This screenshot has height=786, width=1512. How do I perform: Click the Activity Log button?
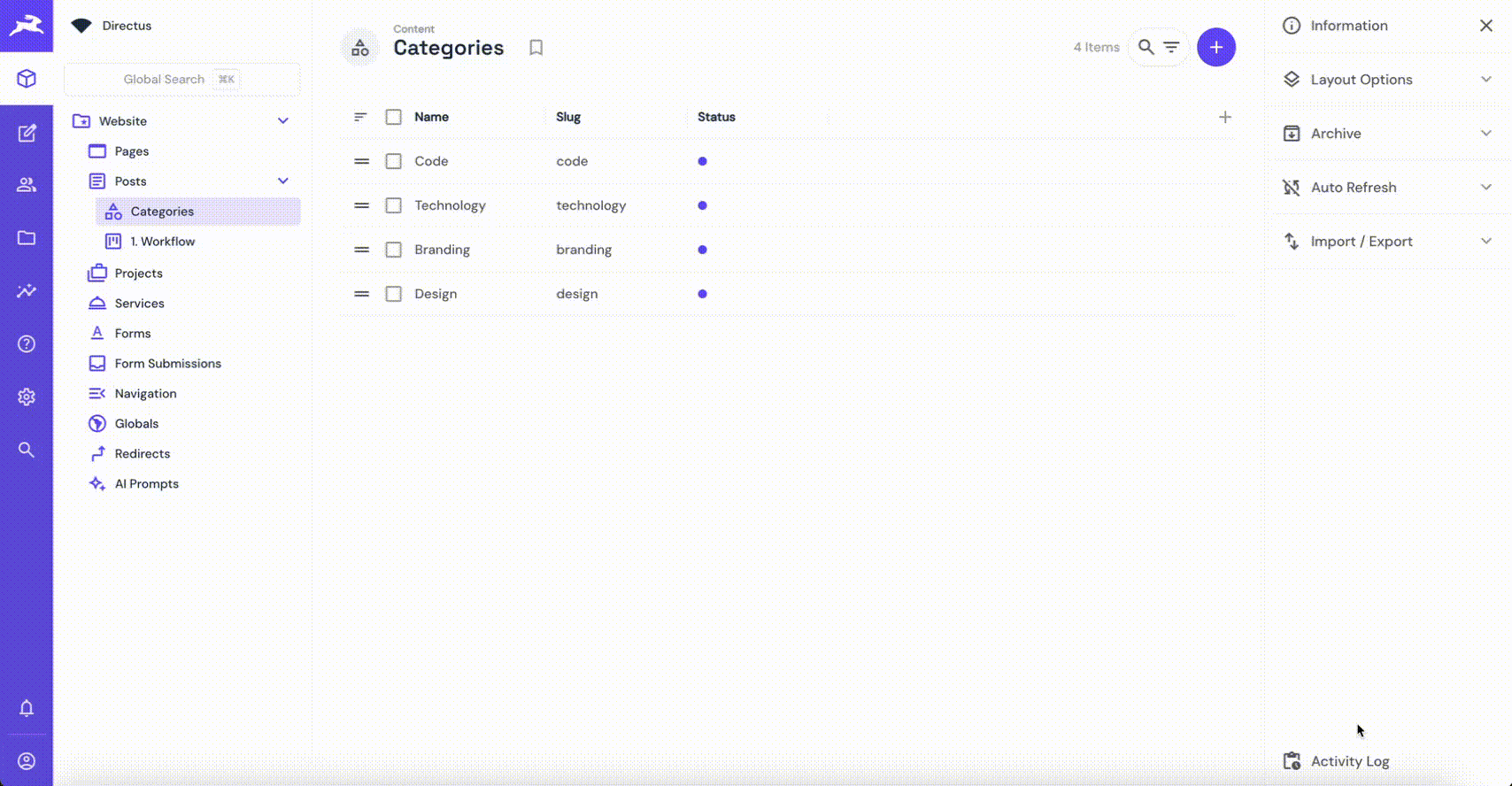click(x=1349, y=761)
